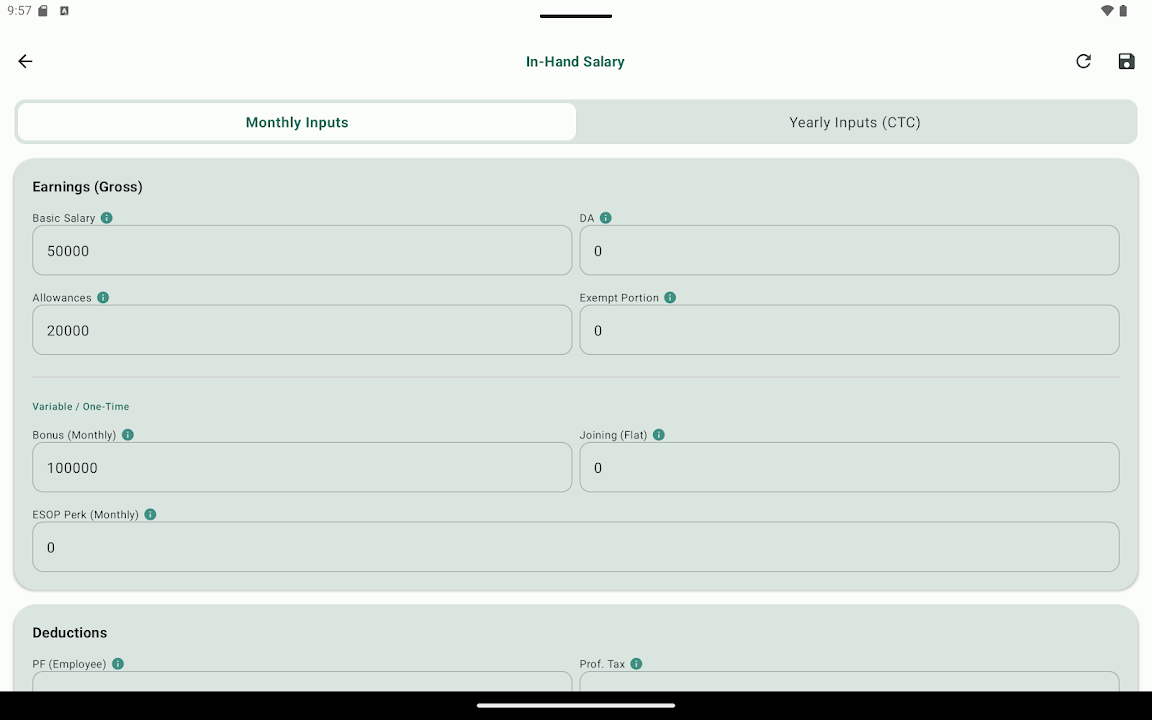View info for Joining (Flat)
1152x720 pixels.
coord(659,435)
